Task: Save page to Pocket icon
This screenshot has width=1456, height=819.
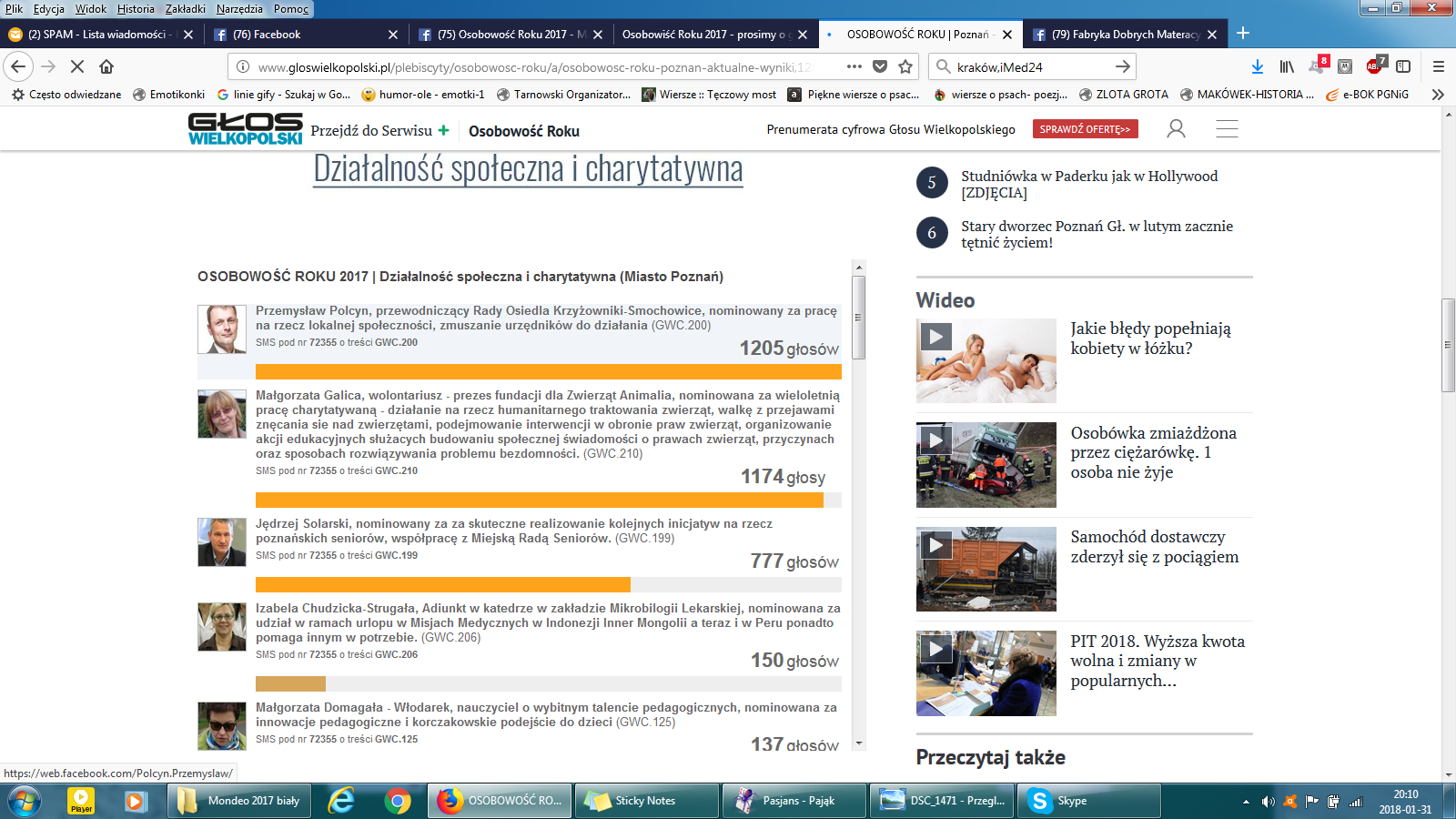Action: (880, 66)
